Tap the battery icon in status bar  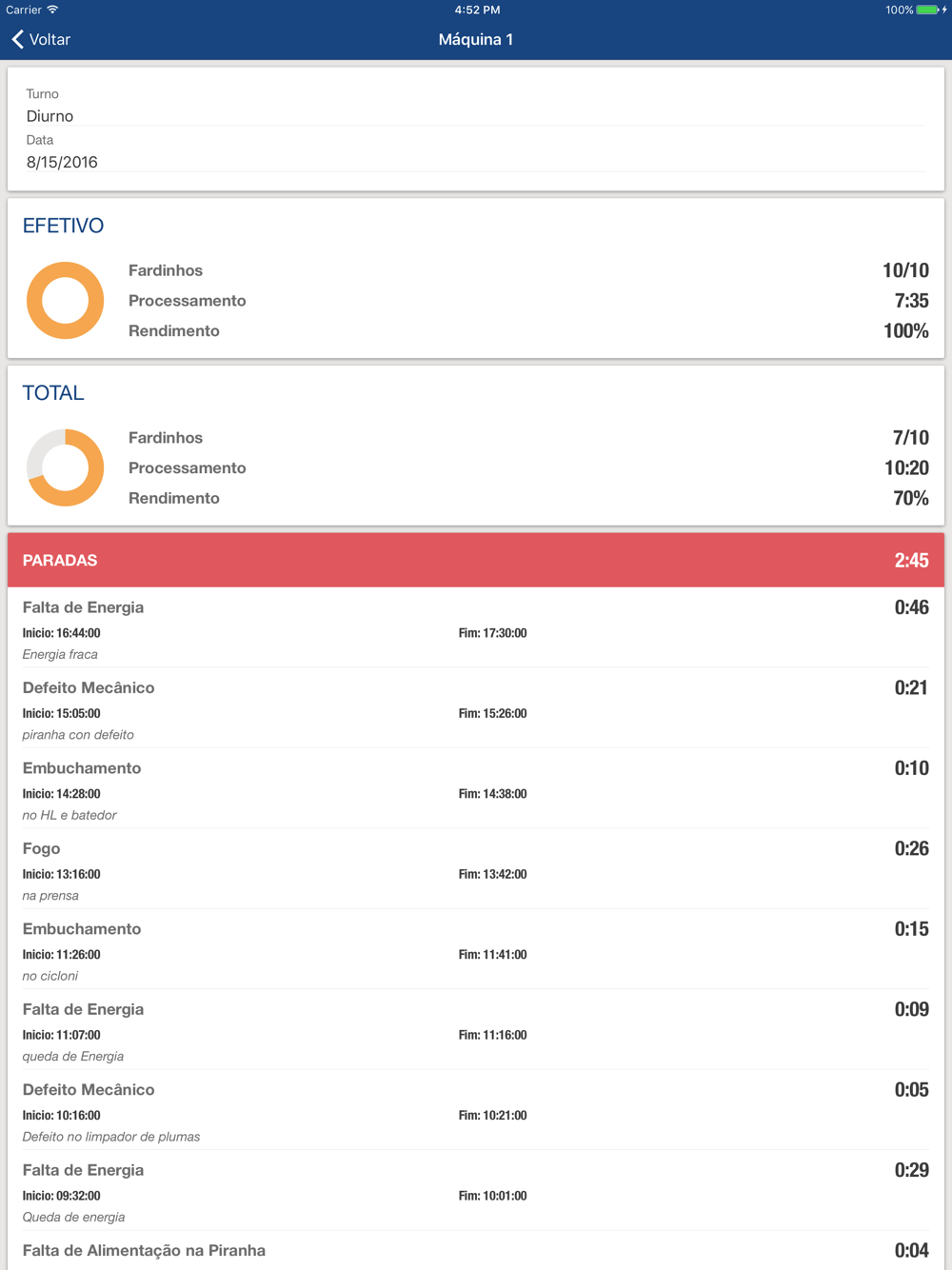(927, 10)
